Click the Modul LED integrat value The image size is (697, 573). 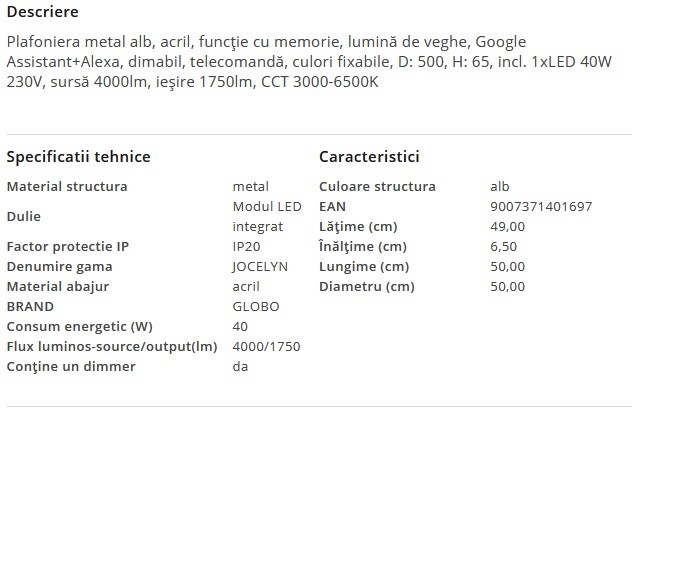[x=267, y=216]
